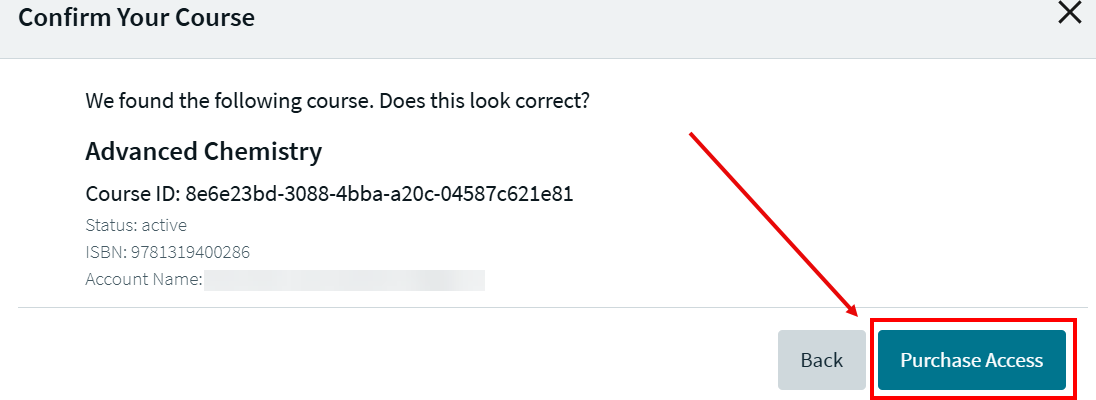Click the course ID value 8e6e23bd-3088-4bba-a20c-04587c621e81
The width and height of the screenshot is (1096, 400).
click(x=379, y=194)
